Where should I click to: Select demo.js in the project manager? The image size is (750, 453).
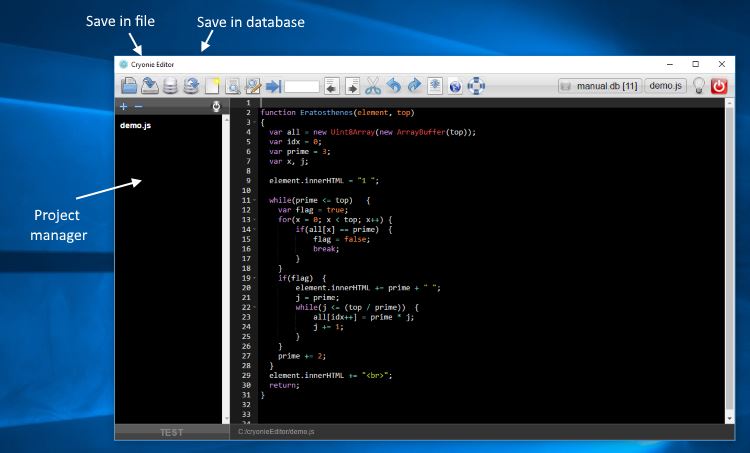coord(135,125)
